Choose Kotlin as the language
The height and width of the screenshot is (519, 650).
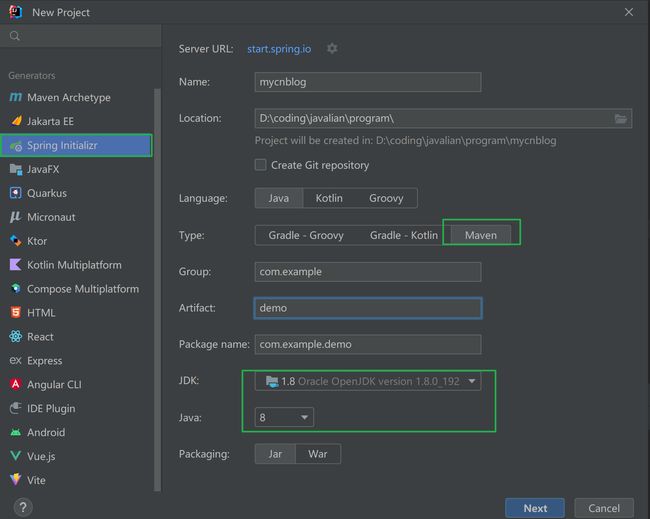point(329,198)
